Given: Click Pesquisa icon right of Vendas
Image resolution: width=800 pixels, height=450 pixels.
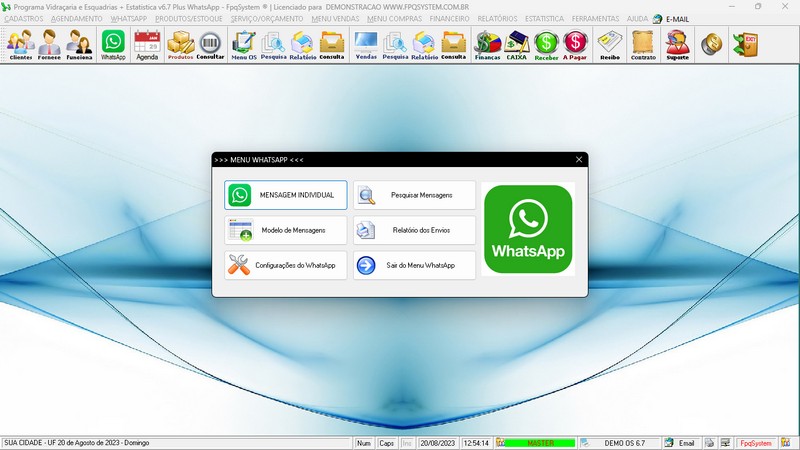Looking at the screenshot, I should 395,45.
